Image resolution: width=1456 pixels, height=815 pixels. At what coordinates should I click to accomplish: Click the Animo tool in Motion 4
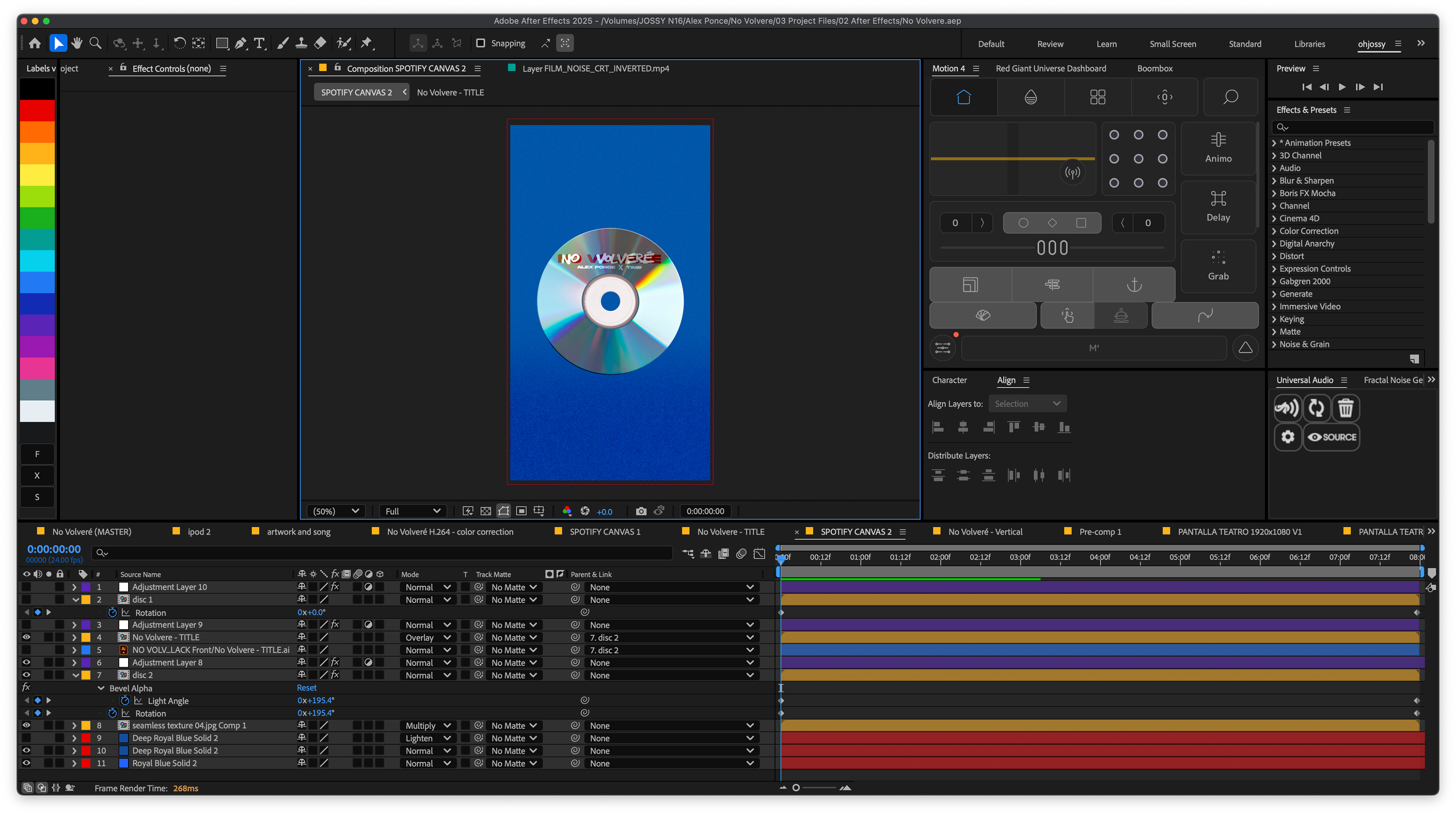point(1218,148)
